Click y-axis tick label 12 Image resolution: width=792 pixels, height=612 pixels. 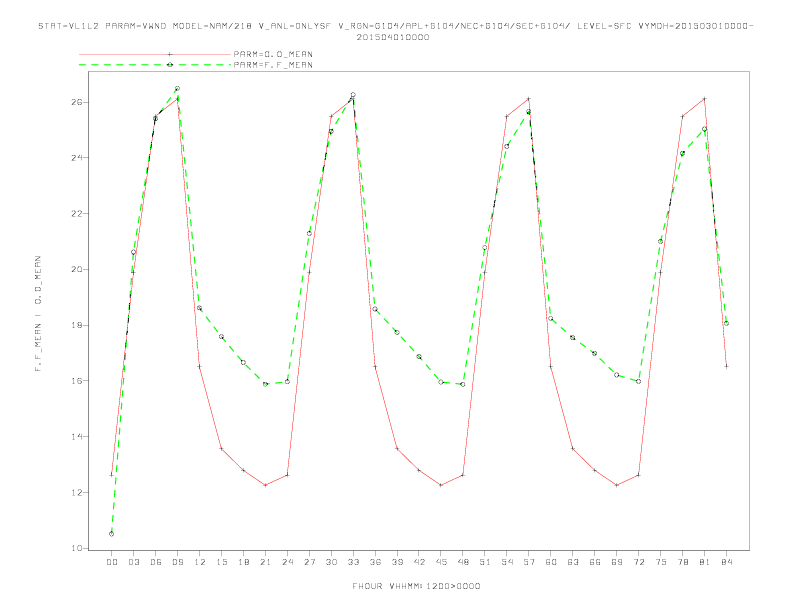77,492
